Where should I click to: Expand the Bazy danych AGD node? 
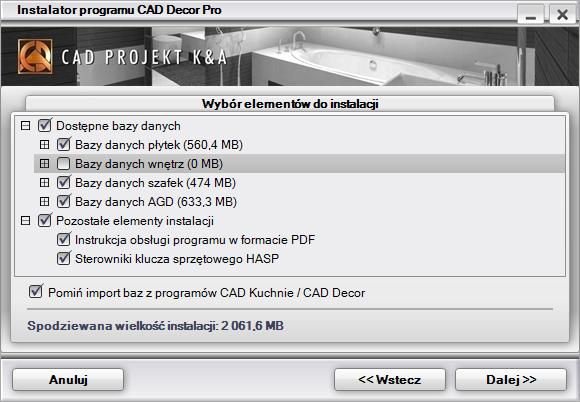pyautogui.click(x=44, y=202)
